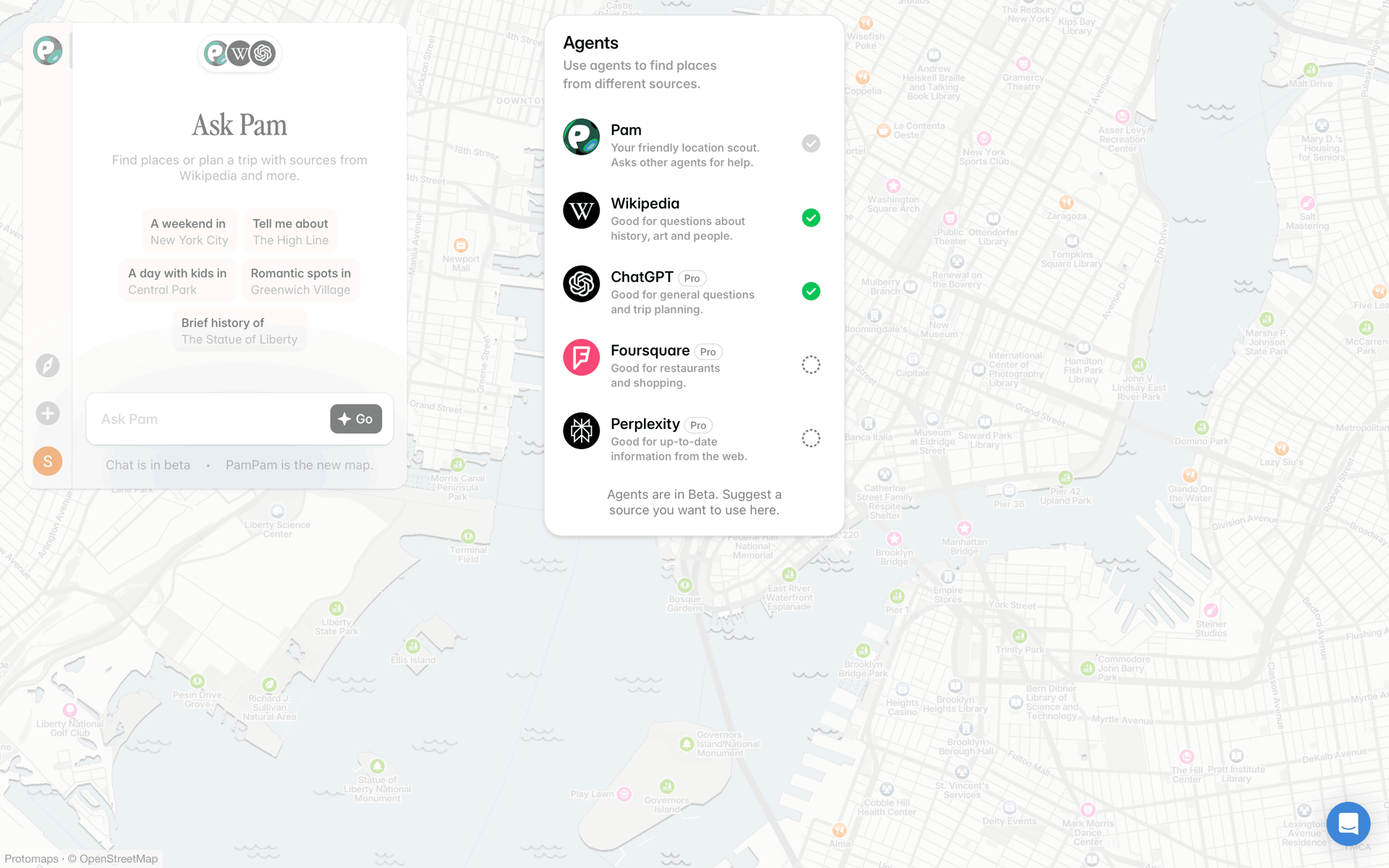This screenshot has width=1389, height=868.
Task: Click the Perplexity agent name
Action: [x=645, y=424]
